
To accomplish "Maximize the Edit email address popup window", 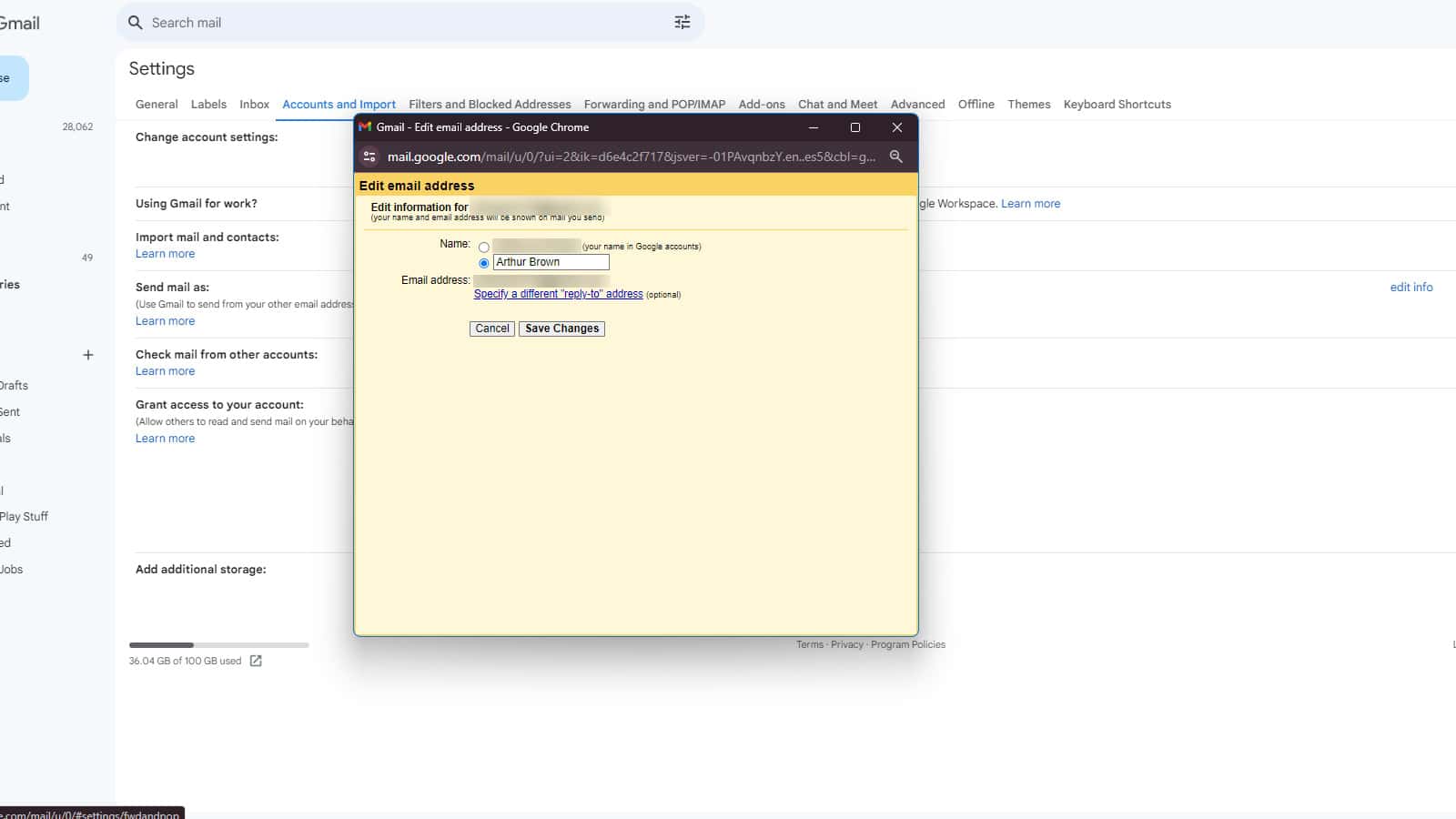I will pyautogui.click(x=854, y=127).
